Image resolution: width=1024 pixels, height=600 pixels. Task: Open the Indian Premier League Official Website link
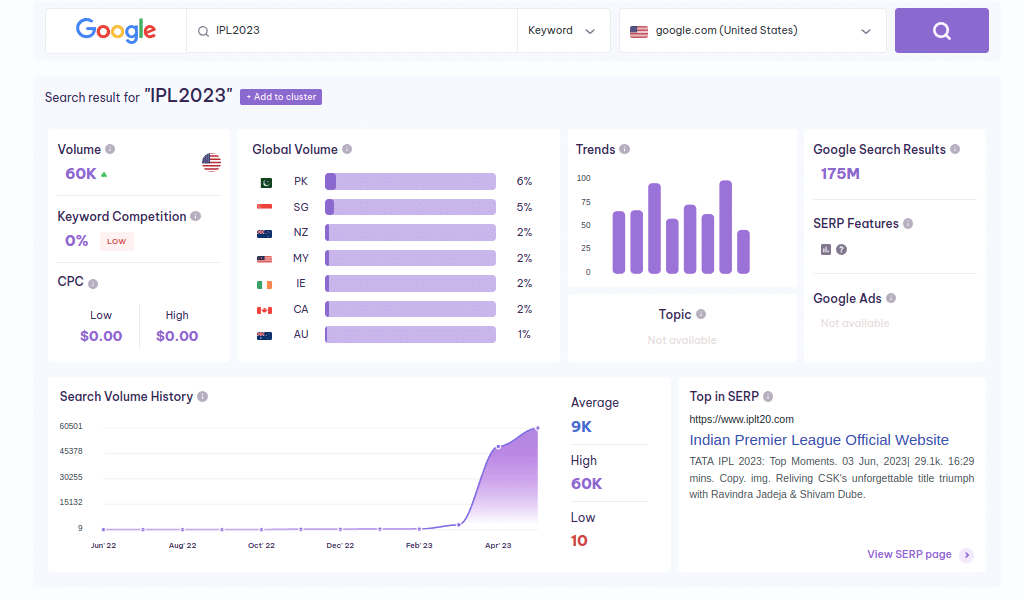click(x=819, y=440)
